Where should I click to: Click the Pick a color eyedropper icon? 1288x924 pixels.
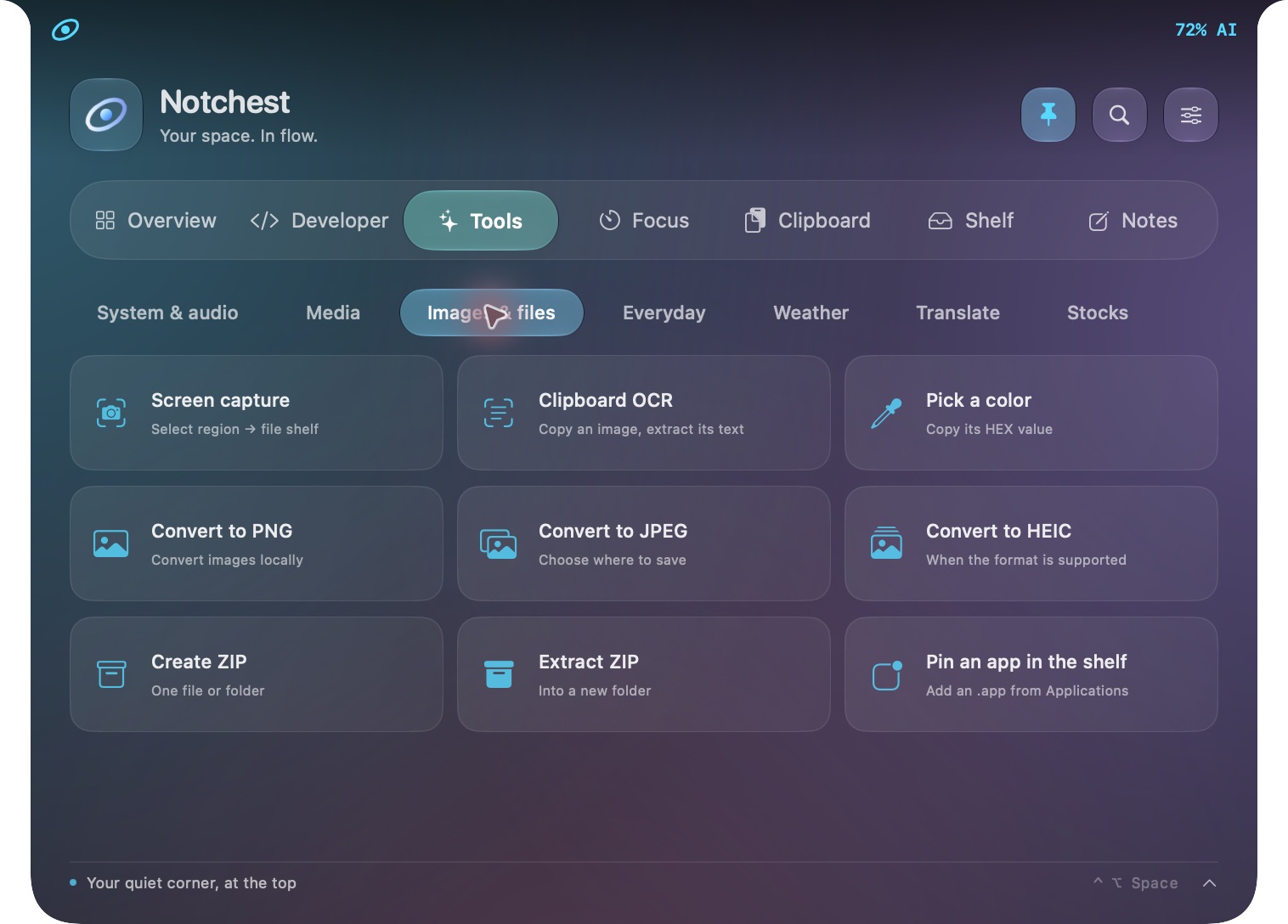tap(886, 413)
